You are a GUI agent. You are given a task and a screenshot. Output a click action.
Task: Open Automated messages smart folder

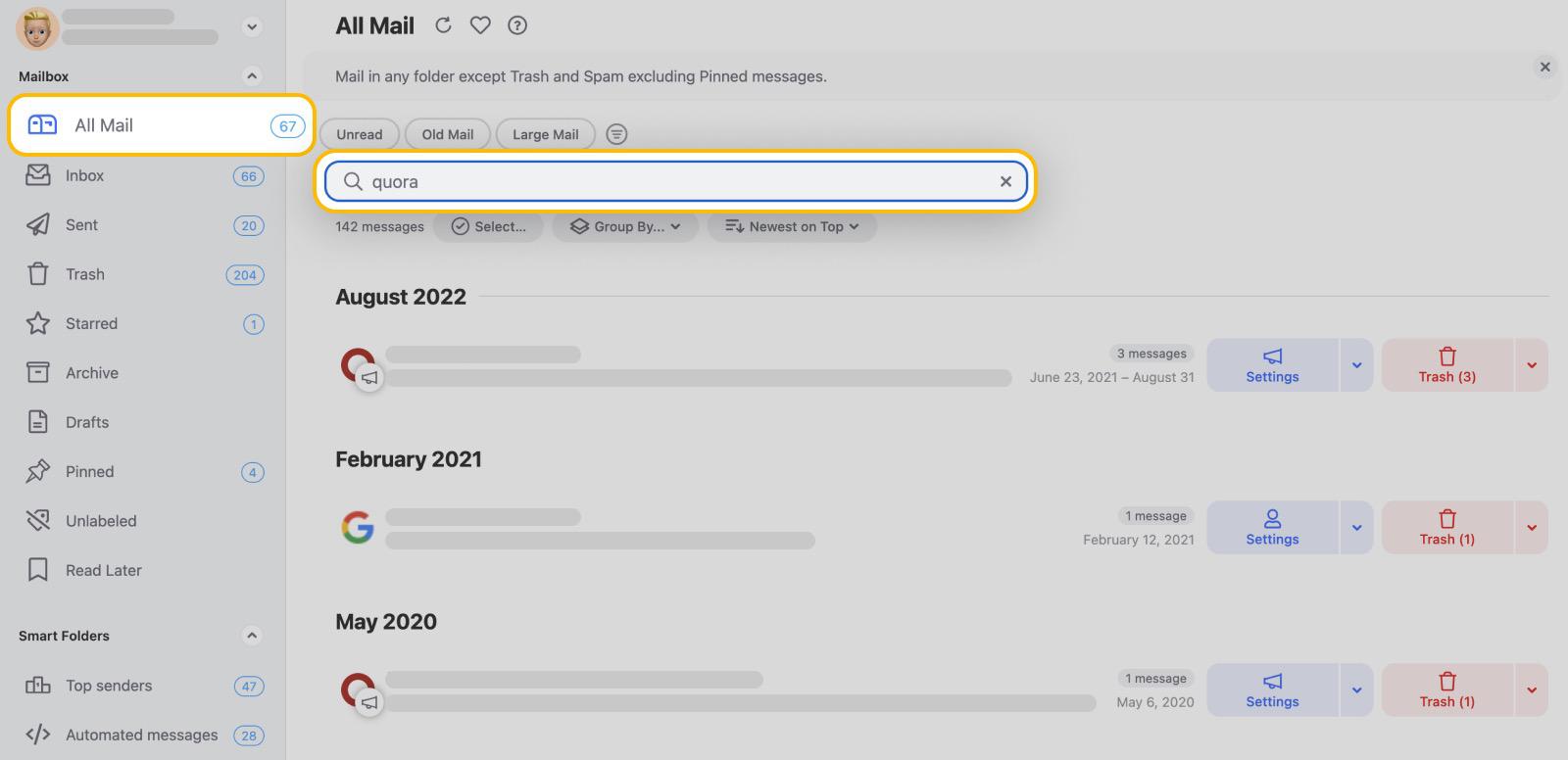[145, 735]
